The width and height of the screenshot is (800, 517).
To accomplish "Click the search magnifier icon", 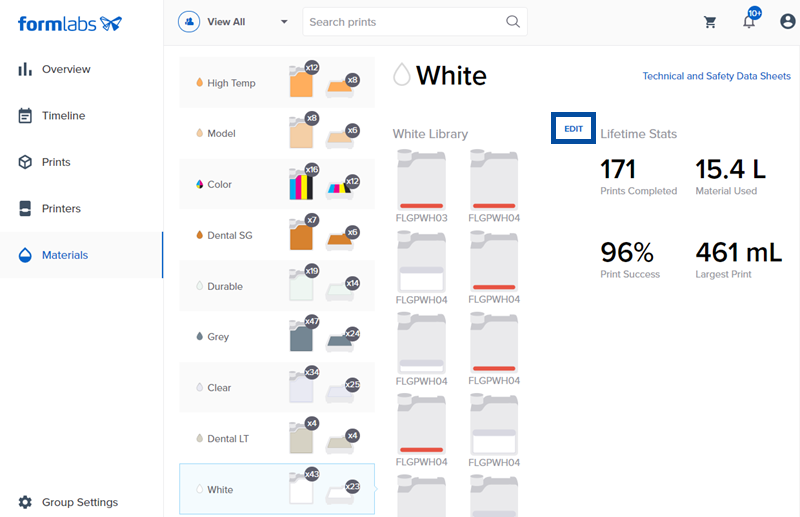I will click(x=513, y=21).
